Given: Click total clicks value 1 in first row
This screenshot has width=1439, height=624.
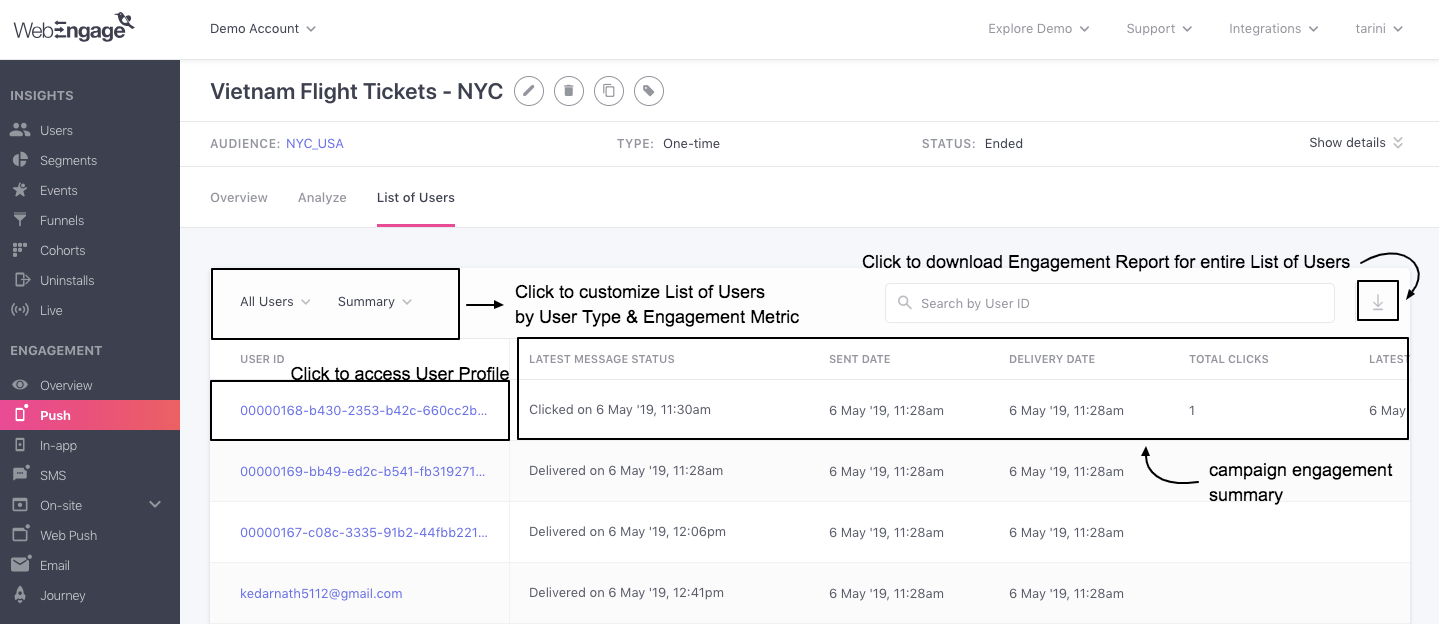Looking at the screenshot, I should 1192,410.
